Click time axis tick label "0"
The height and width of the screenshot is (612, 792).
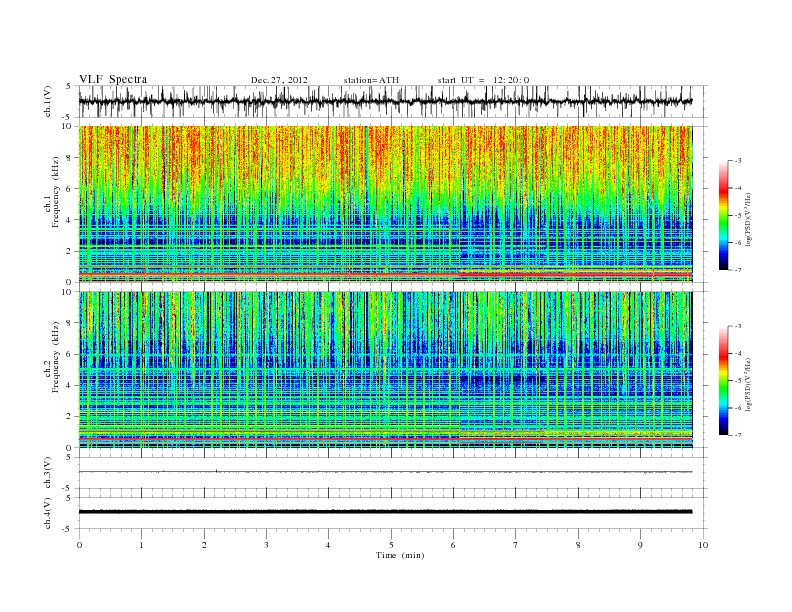79,545
